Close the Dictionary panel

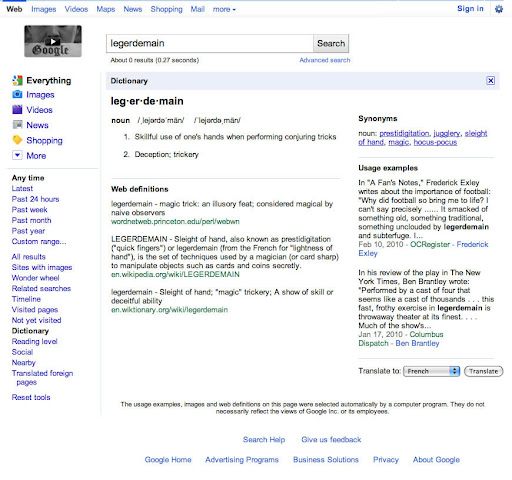(x=490, y=81)
